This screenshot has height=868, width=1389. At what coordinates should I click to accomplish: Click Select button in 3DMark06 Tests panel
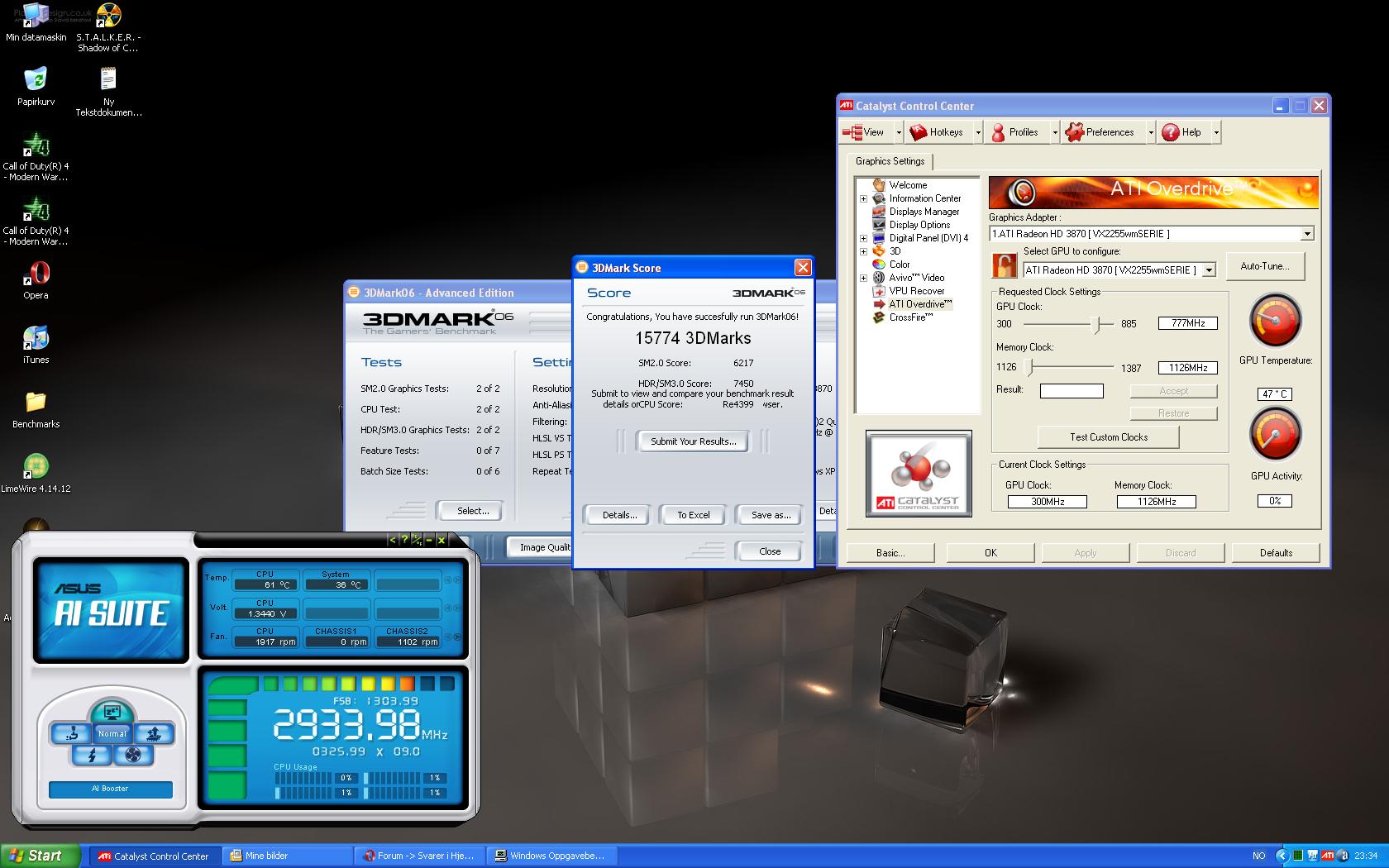[472, 511]
